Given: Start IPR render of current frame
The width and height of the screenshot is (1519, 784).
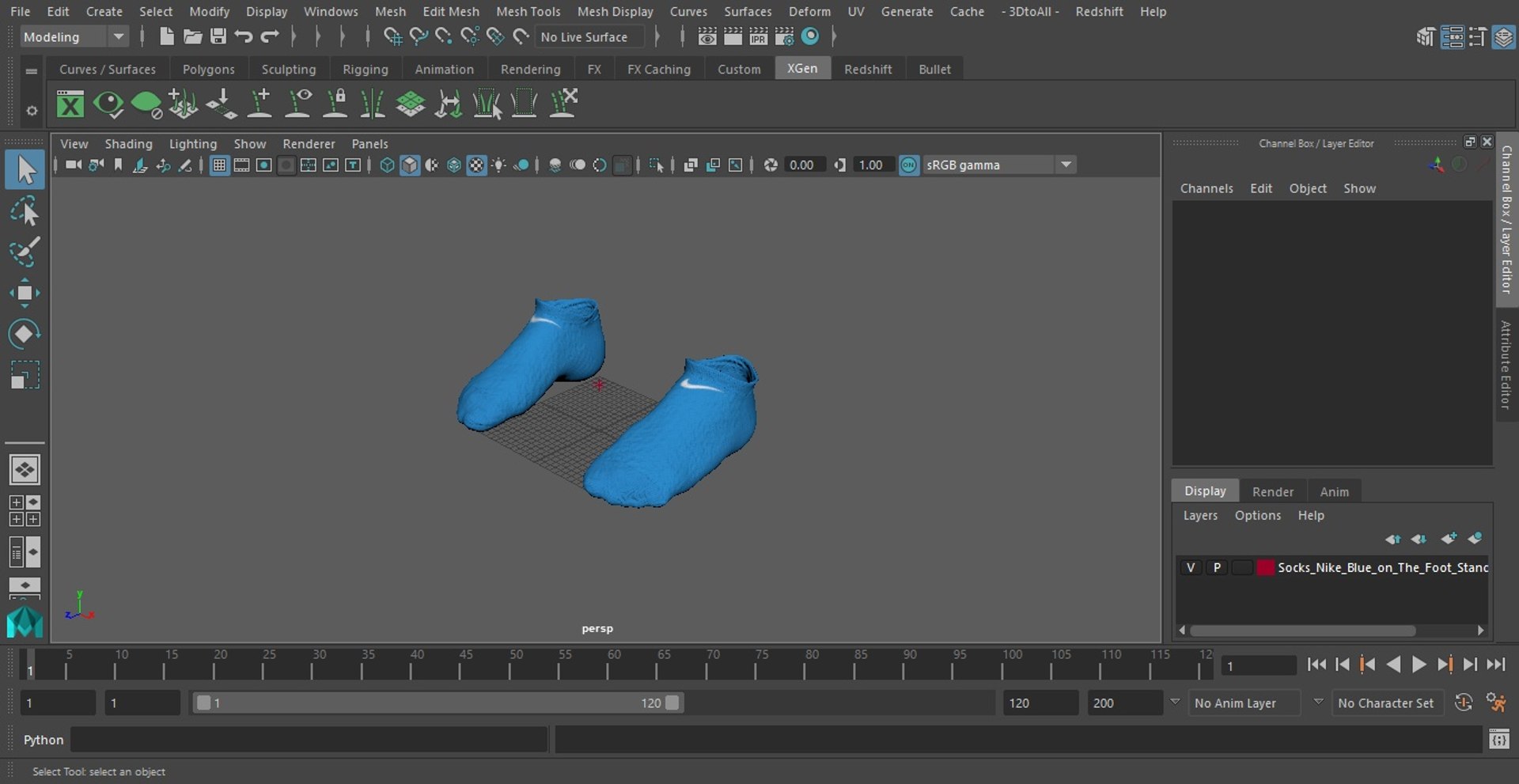Looking at the screenshot, I should point(758,36).
